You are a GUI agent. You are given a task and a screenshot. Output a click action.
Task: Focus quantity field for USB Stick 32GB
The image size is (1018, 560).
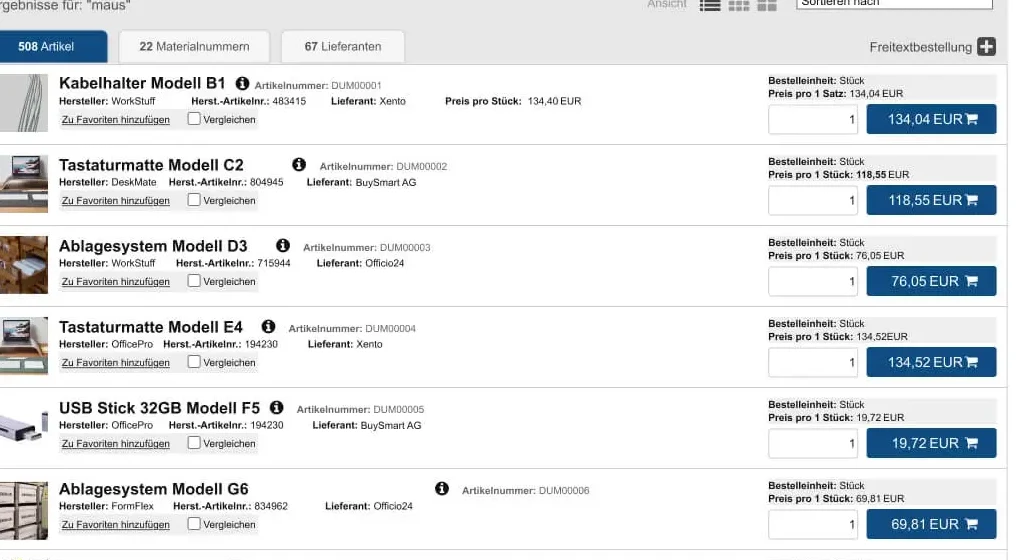coord(813,444)
